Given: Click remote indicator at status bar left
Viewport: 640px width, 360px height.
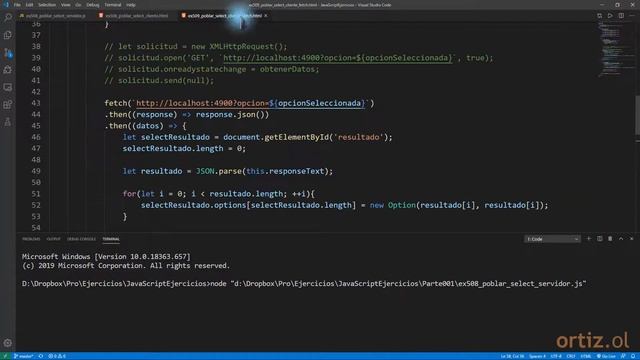Looking at the screenshot, I should tap(5, 356).
